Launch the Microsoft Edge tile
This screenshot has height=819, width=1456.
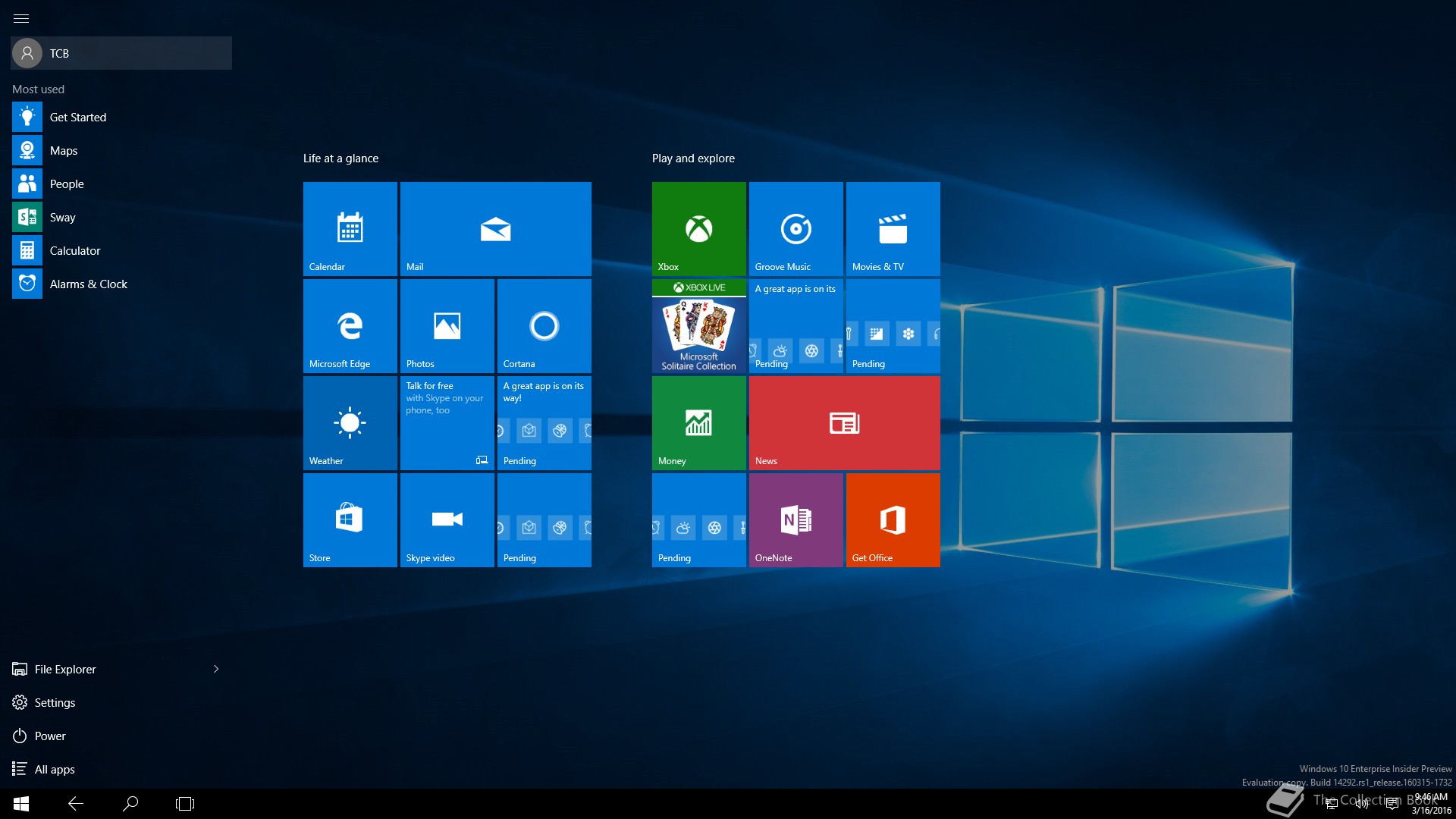pyautogui.click(x=350, y=326)
